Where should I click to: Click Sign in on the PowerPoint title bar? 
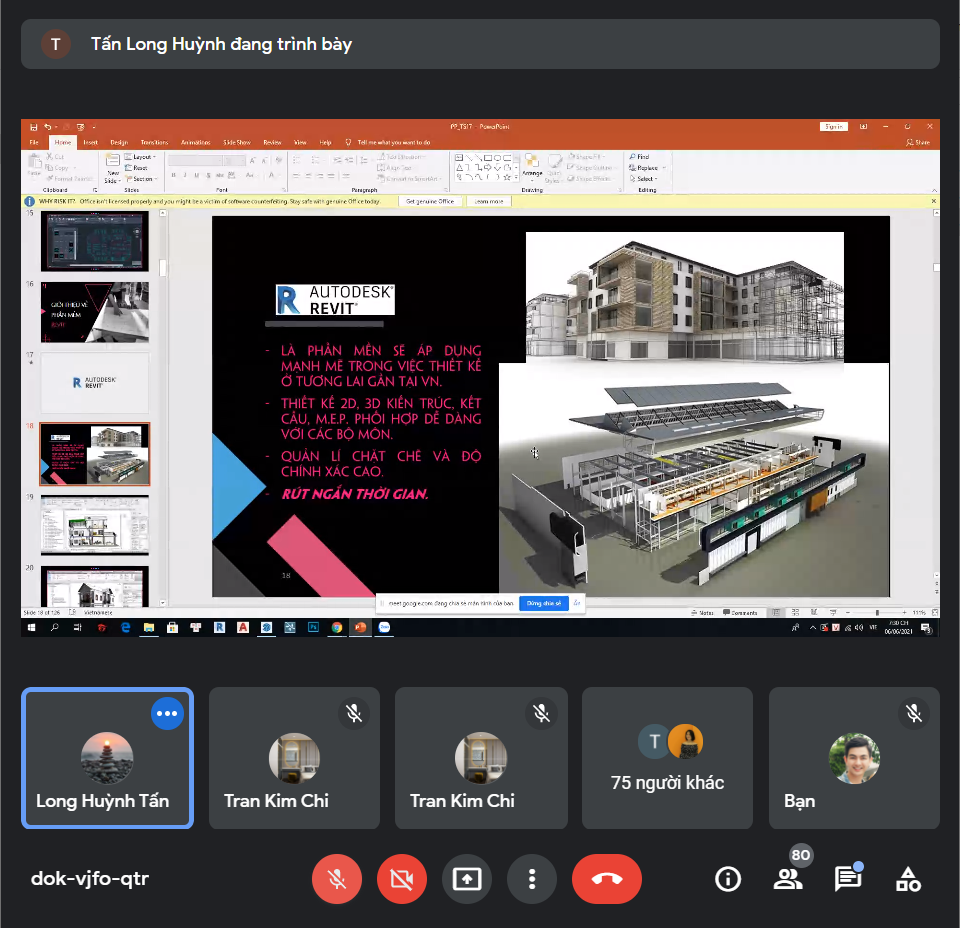(833, 127)
